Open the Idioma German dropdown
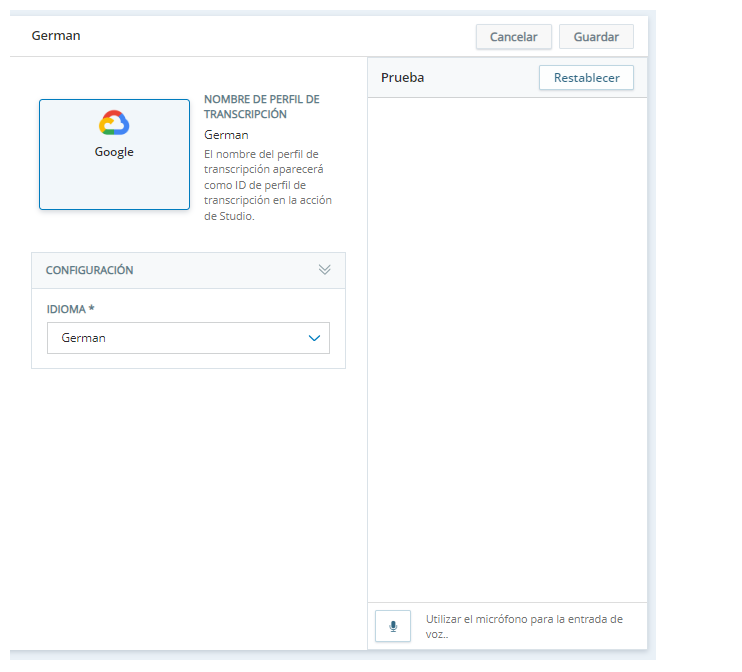This screenshot has height=672, width=742. pyautogui.click(x=188, y=338)
